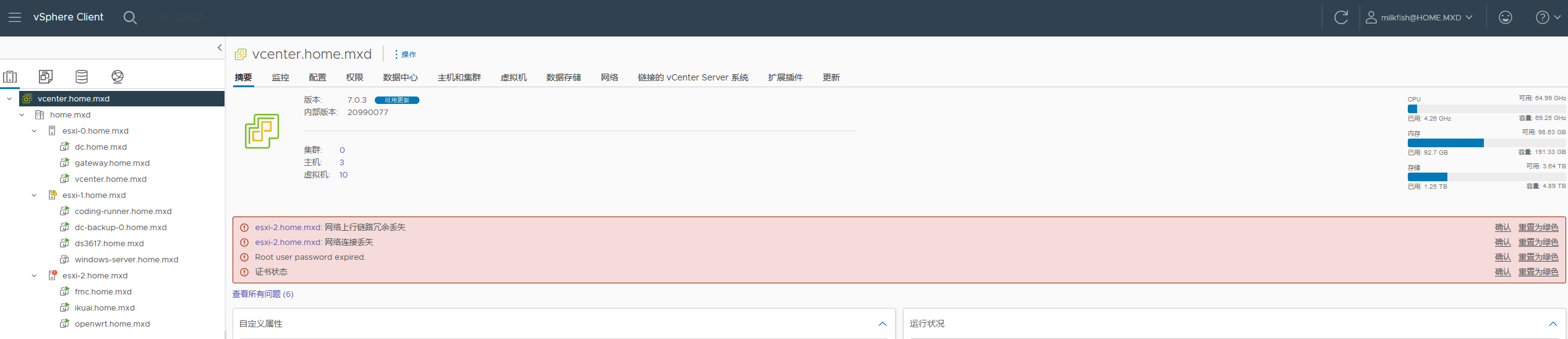
Task: Acknowledge the Root user password expired alarm
Action: coord(1502,257)
